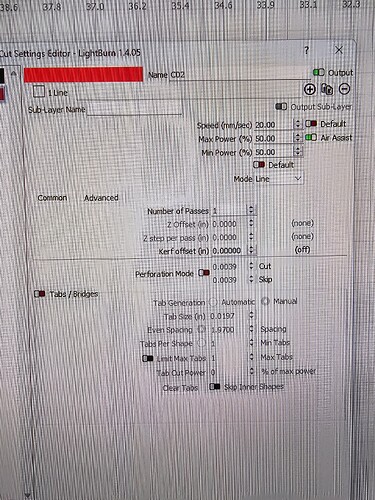Adjust the Z Offset stepper

pyautogui.click(x=251, y=223)
